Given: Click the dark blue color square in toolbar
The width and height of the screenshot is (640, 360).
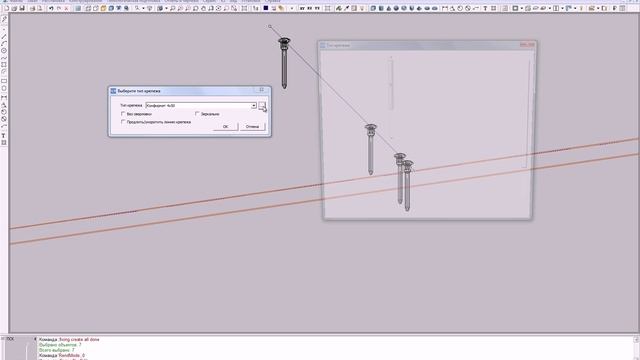Looking at the screenshot, I should point(266,8).
